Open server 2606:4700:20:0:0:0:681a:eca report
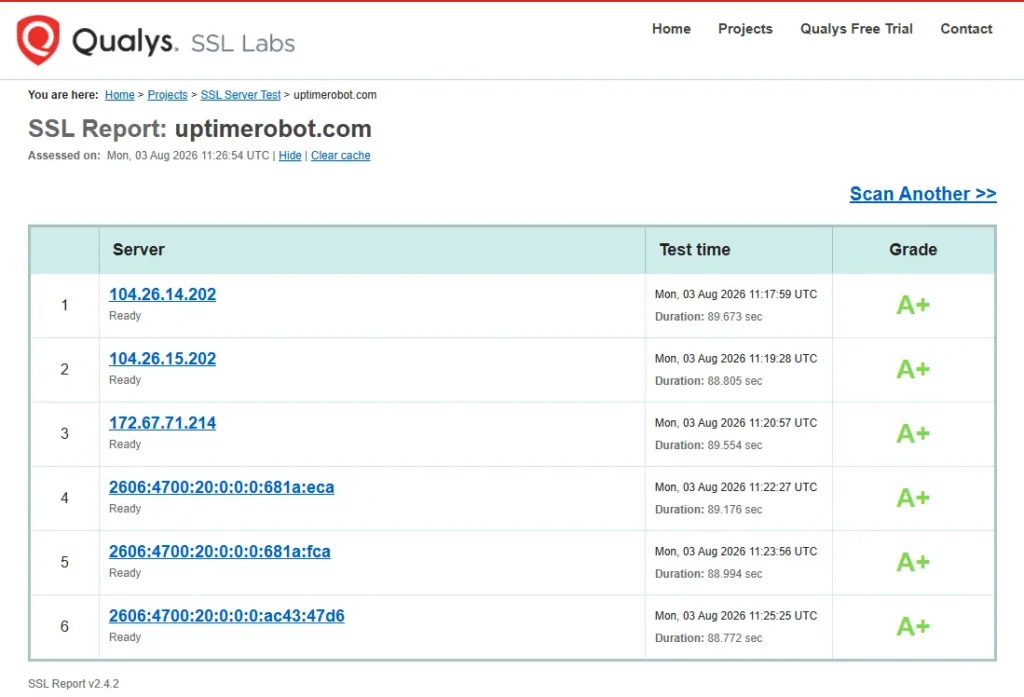 pyautogui.click(x=221, y=487)
